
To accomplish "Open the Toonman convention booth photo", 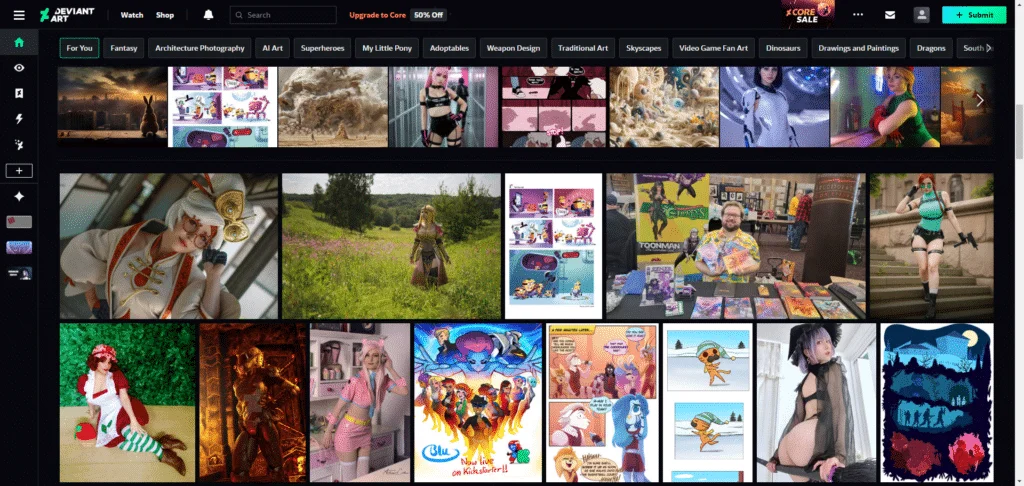I will tap(736, 246).
